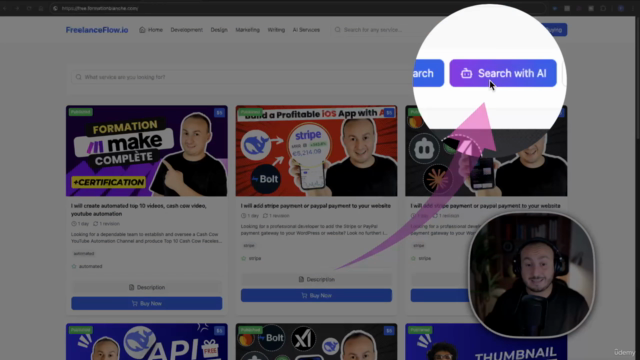Open 'I will create automated top 10 videos' title
Image resolution: width=640 pixels, height=360 pixels.
tap(139, 209)
